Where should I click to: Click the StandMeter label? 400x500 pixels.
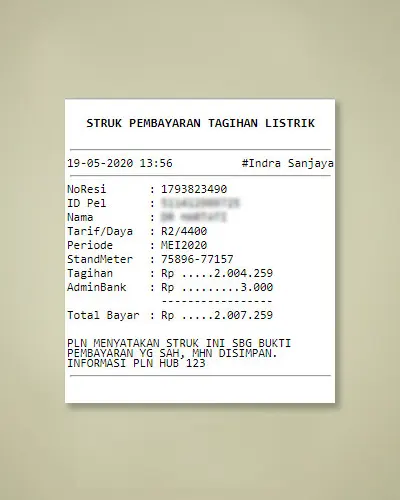100,259
